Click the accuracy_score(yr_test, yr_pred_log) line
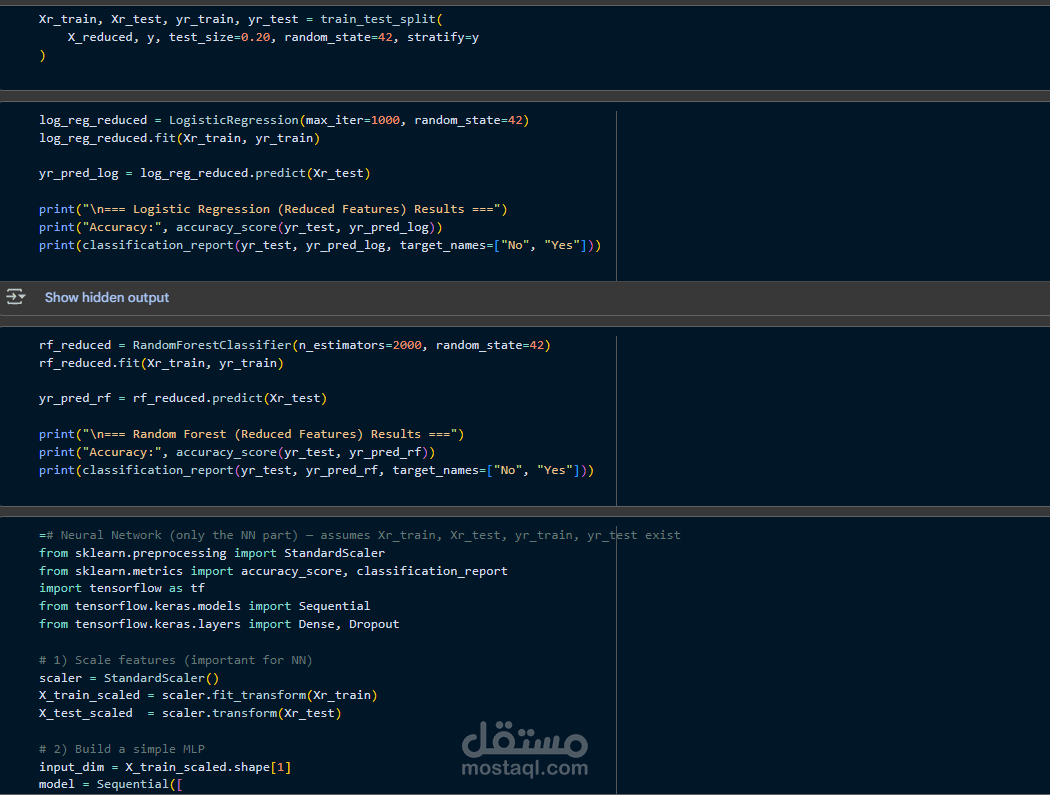 click(x=240, y=227)
